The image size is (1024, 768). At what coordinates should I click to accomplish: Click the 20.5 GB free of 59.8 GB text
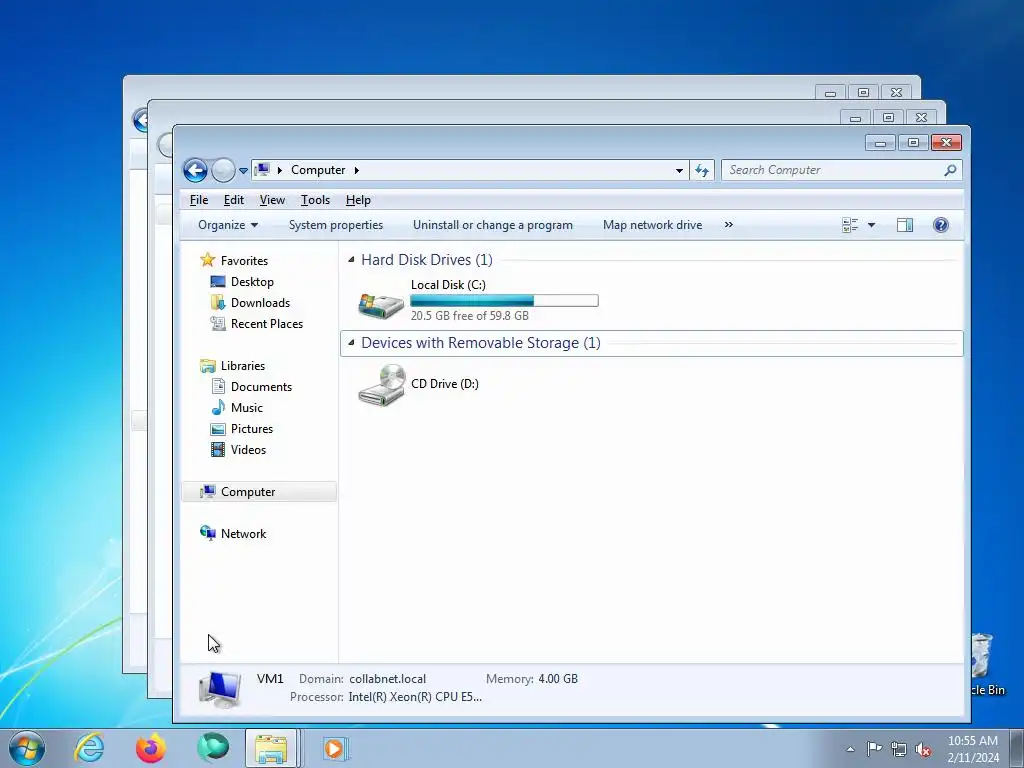(470, 315)
